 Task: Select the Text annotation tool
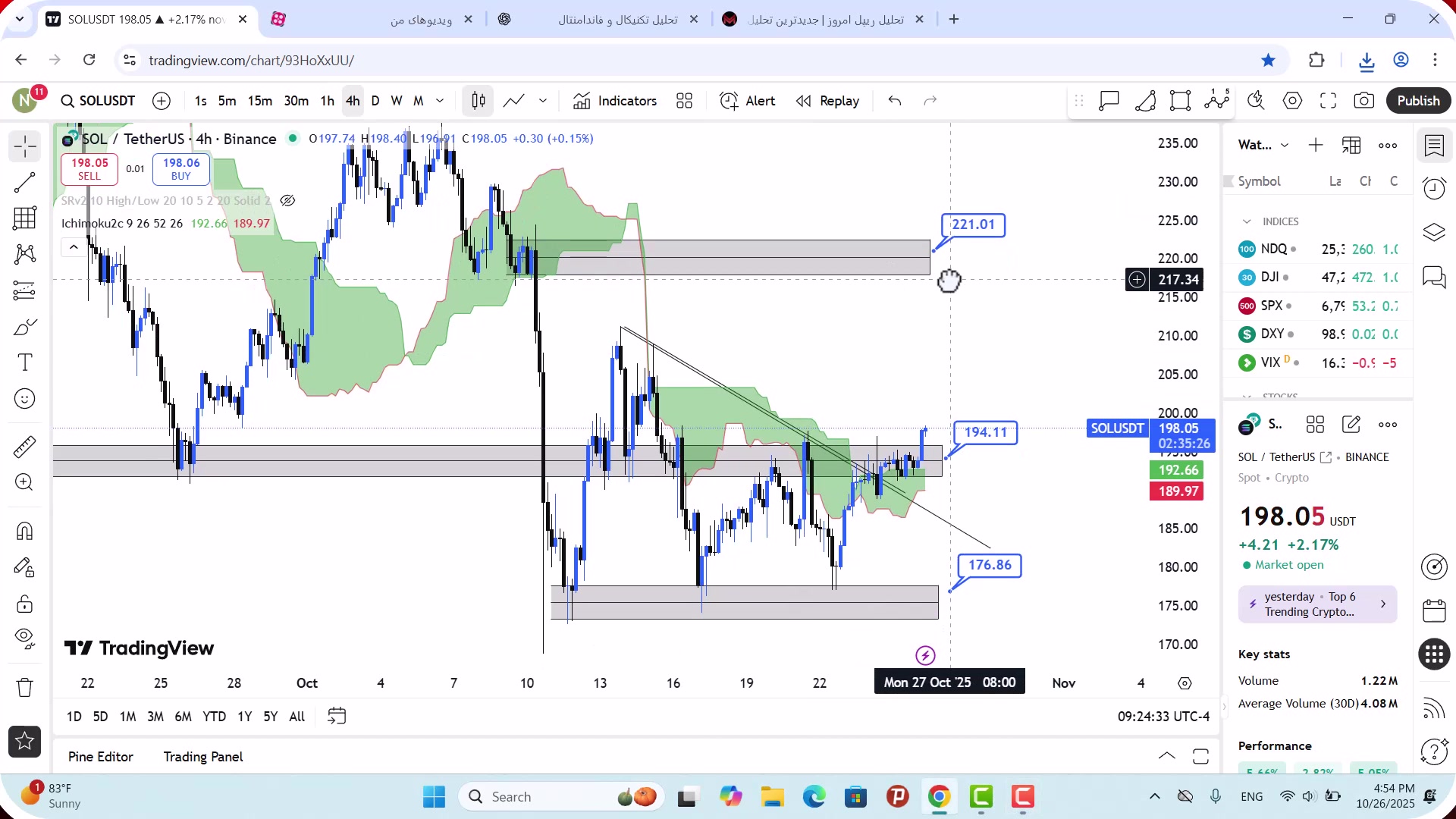24,362
